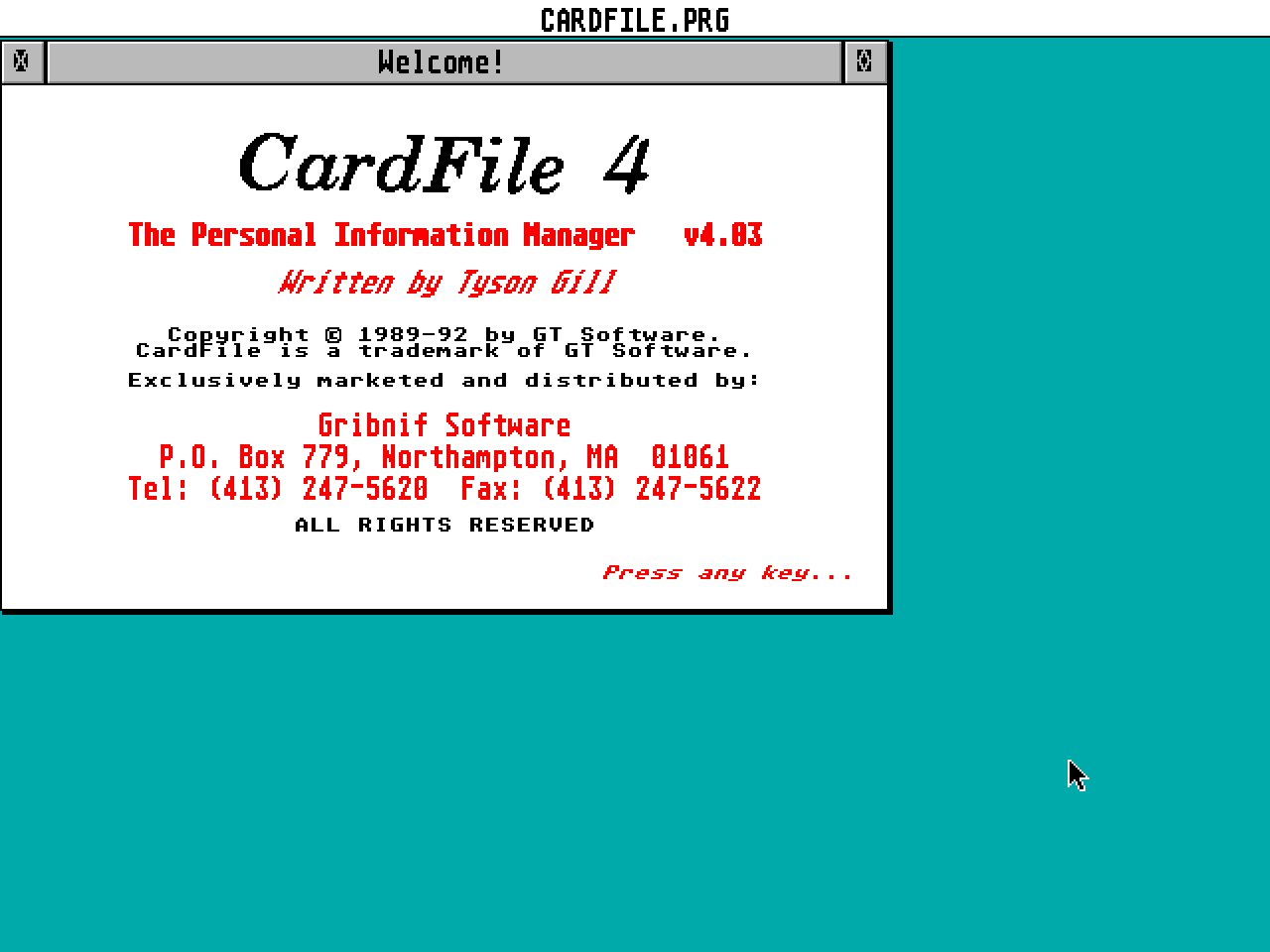Click the Welcome! title bar
Screen dimensions: 1270x952
[444, 62]
